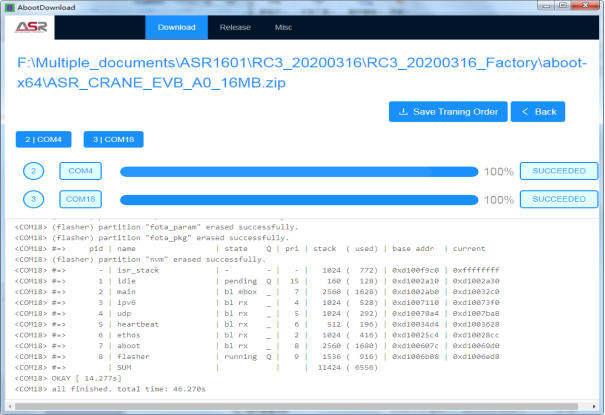Click the SUCCEEDED status for COM18
This screenshot has width=605, height=415.
[558, 199]
